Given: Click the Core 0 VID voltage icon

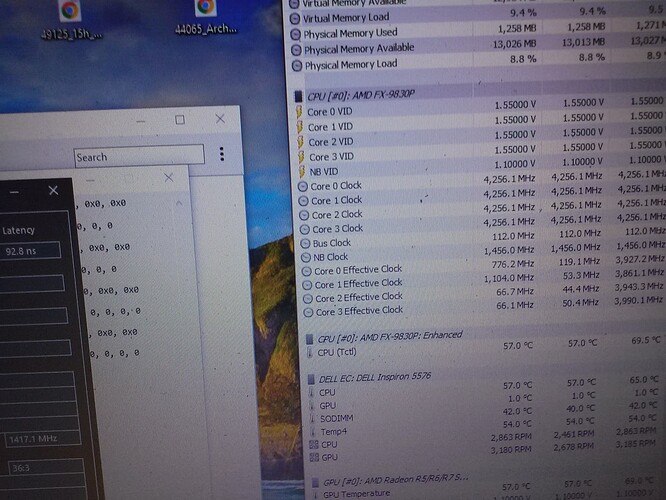Looking at the screenshot, I should pos(299,112).
